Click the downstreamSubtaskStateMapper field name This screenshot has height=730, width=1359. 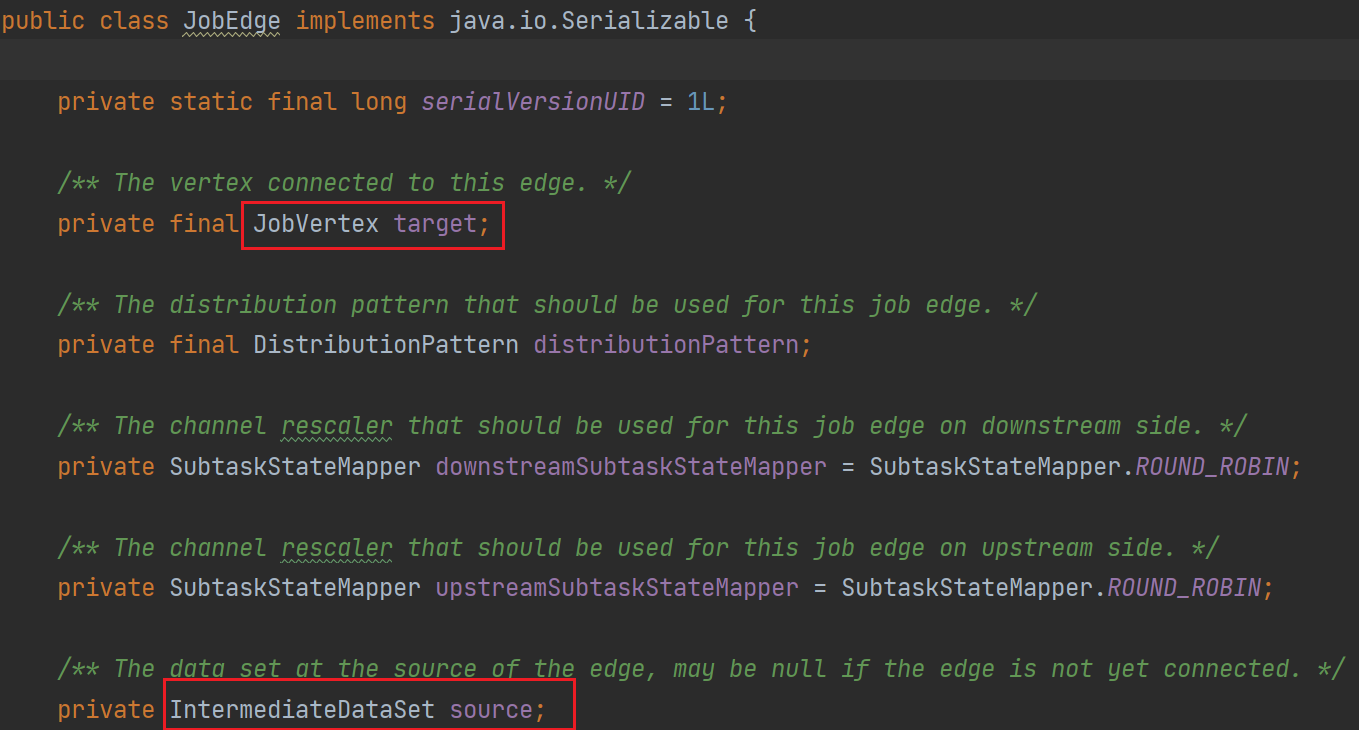(x=631, y=467)
